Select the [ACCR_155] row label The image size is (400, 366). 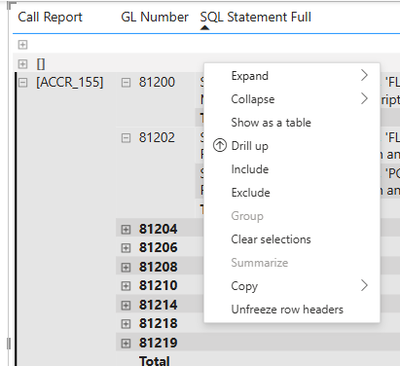pos(70,82)
